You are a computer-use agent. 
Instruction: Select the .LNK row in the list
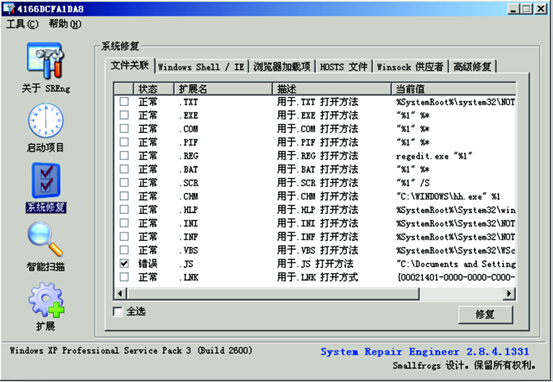315,277
